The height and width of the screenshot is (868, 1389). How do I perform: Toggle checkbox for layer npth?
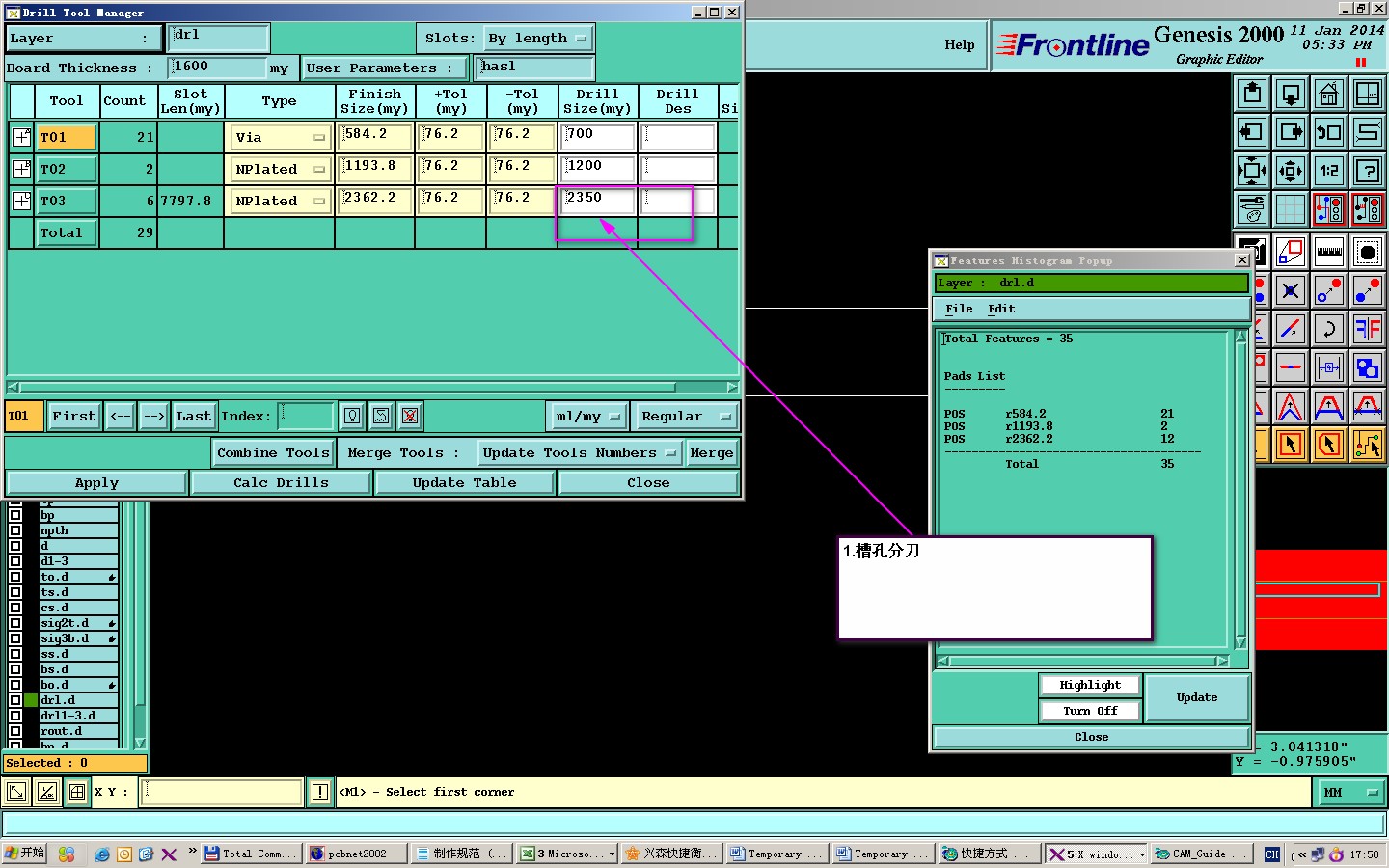pyautogui.click(x=15, y=530)
